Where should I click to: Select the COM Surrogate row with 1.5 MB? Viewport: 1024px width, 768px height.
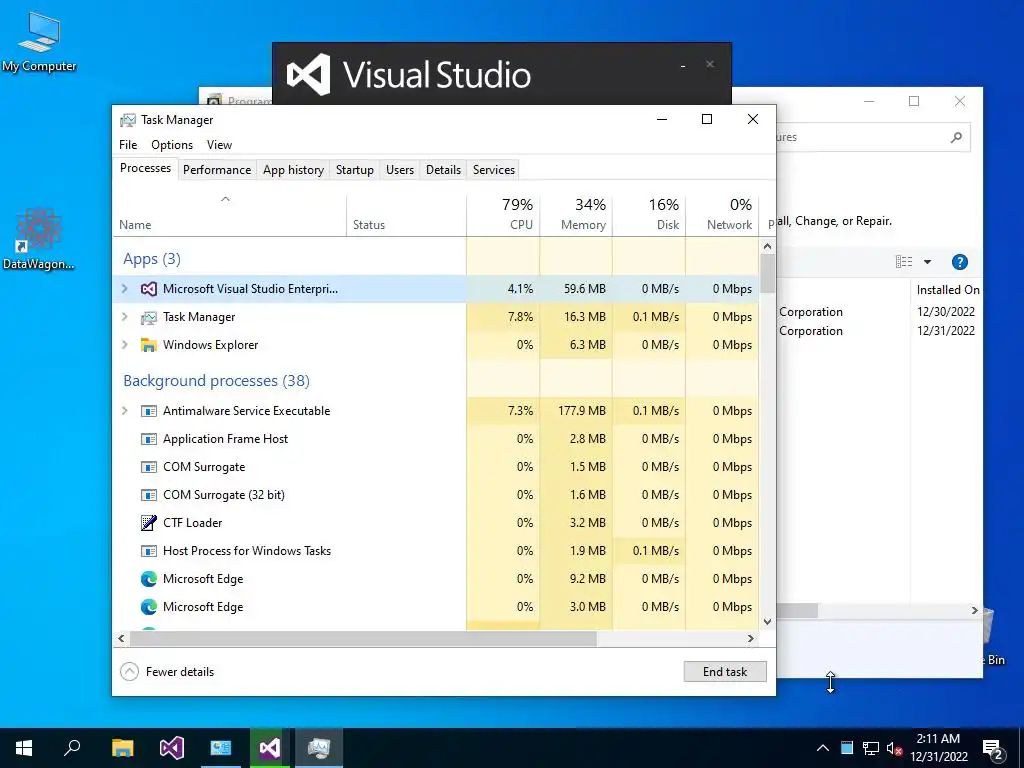(436, 467)
